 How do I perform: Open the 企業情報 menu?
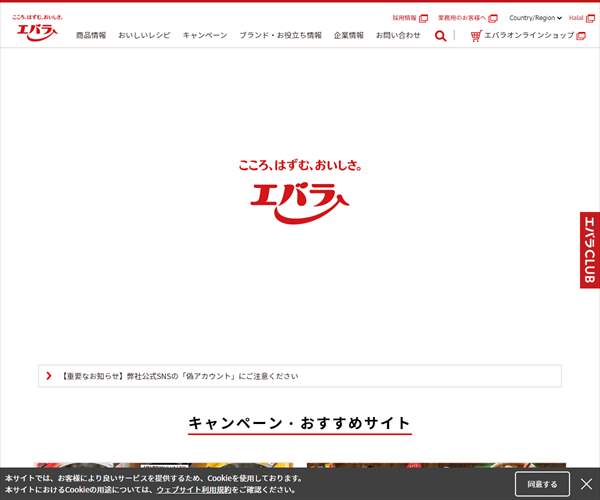(x=349, y=35)
